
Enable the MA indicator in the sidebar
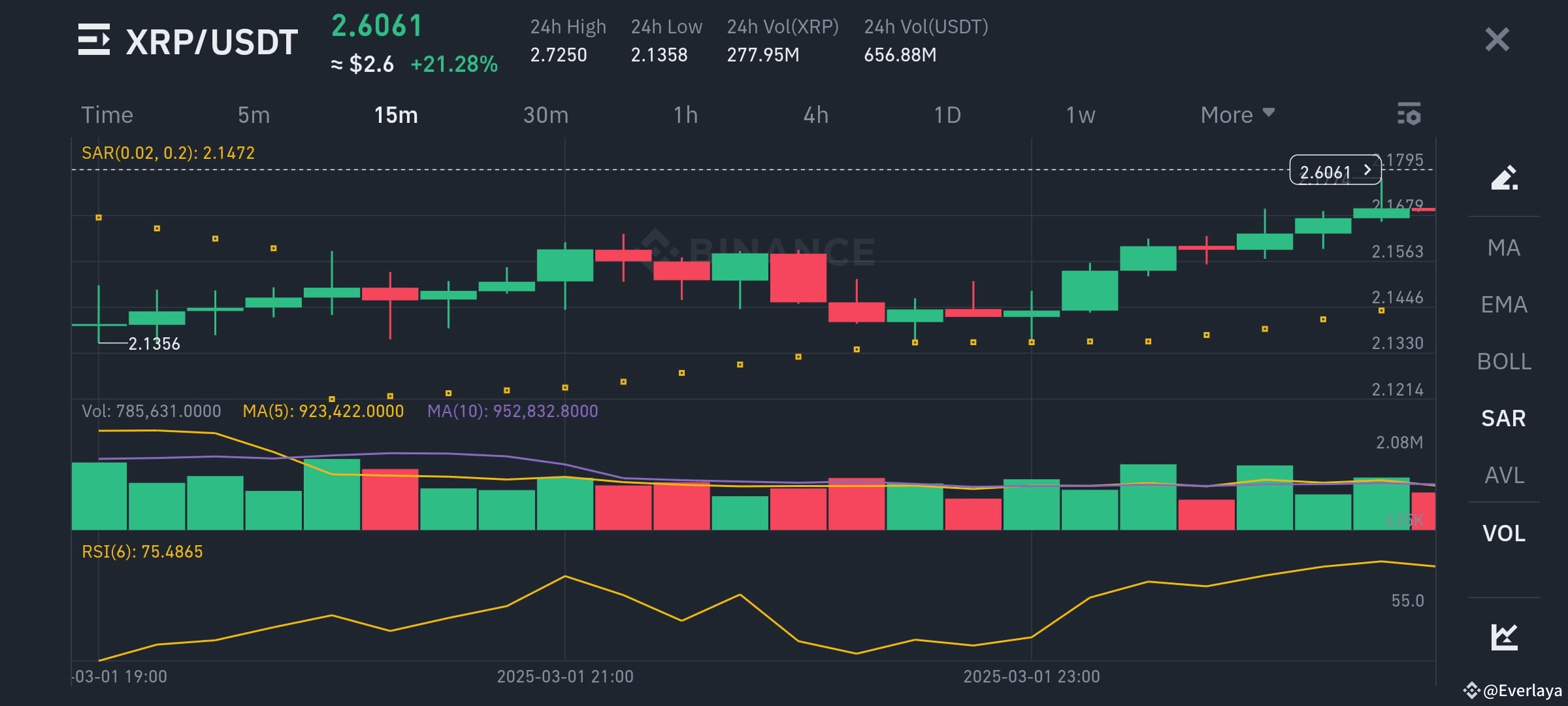[1504, 248]
